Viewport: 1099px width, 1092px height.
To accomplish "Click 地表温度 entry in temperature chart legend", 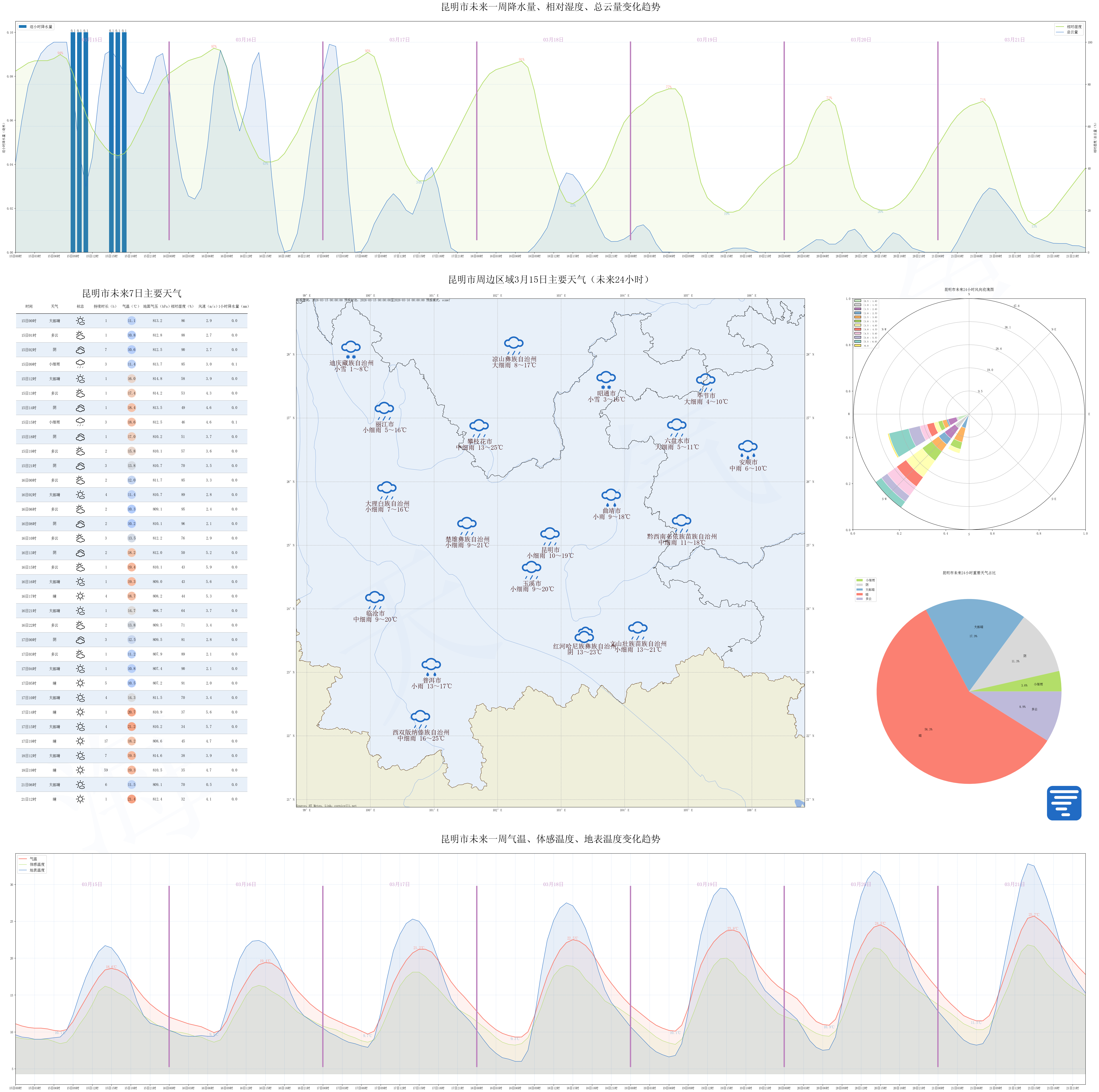I will point(37,870).
